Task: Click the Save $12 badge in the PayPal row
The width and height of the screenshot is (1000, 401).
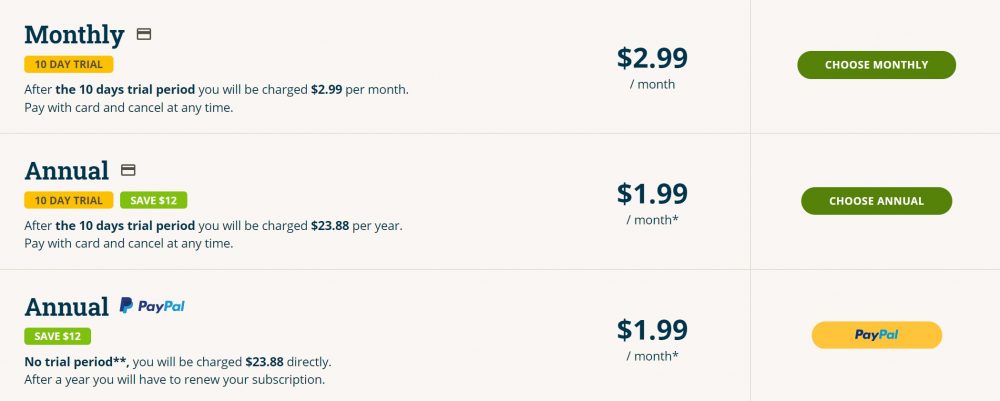Action: click(x=58, y=336)
